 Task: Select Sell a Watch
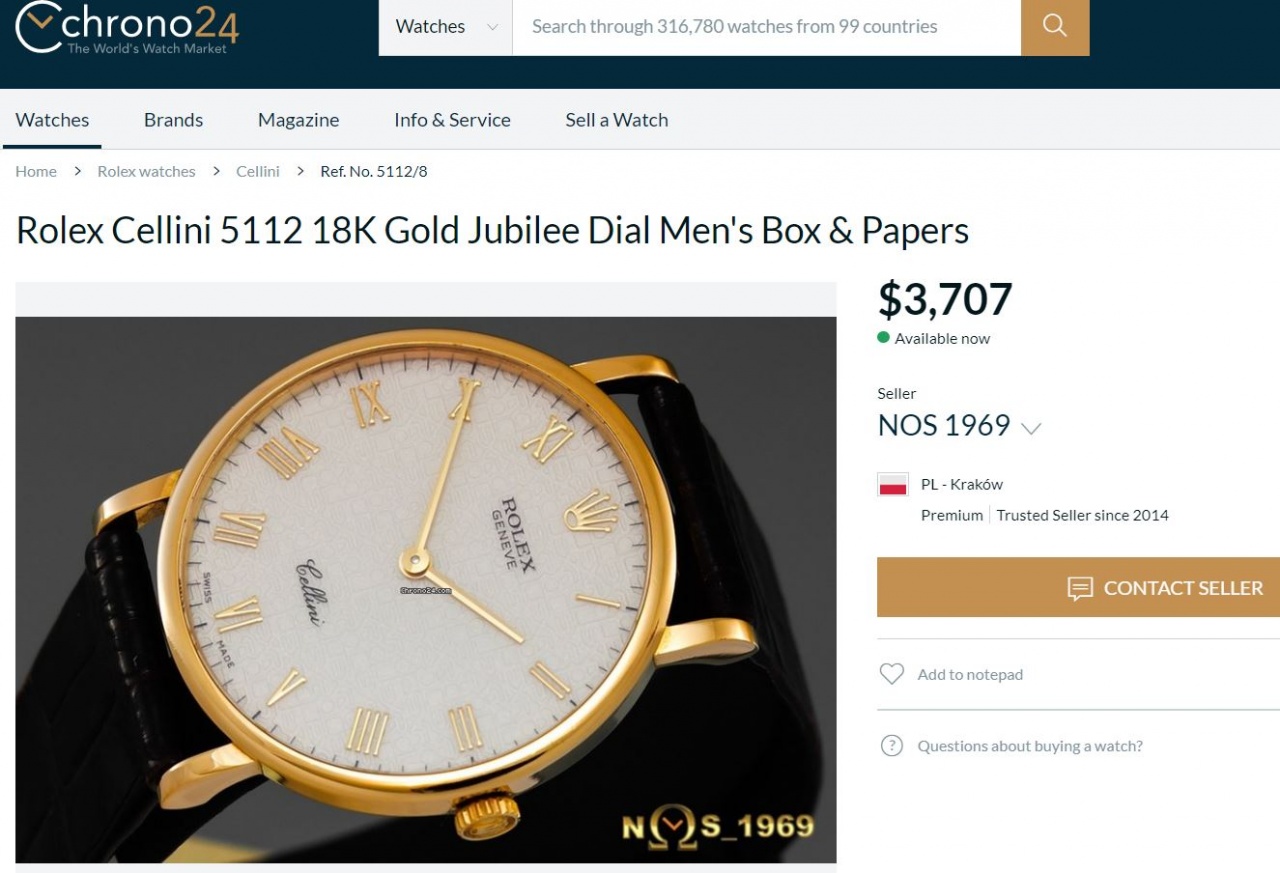click(616, 120)
